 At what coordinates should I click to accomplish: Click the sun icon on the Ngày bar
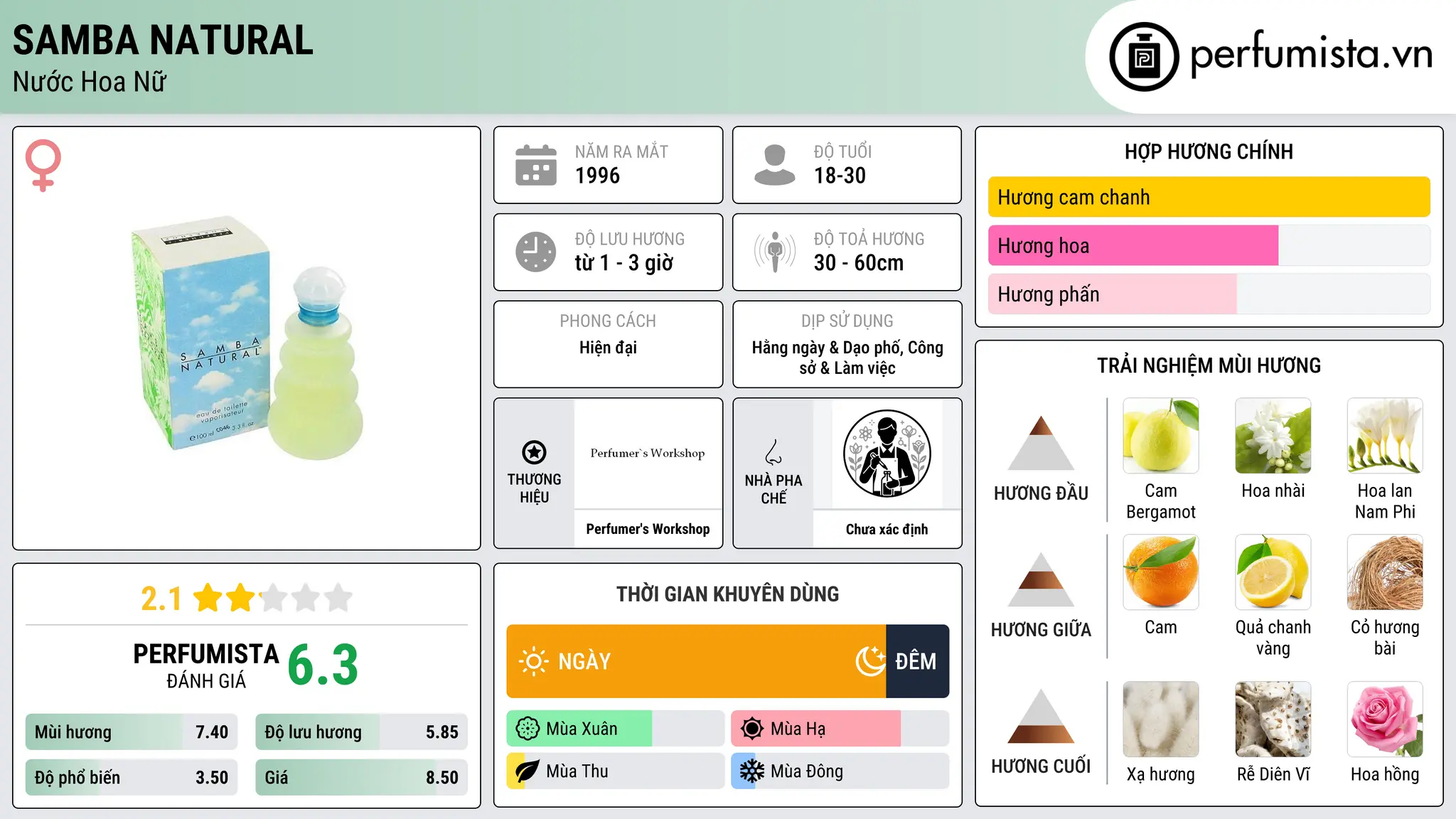[x=533, y=661]
